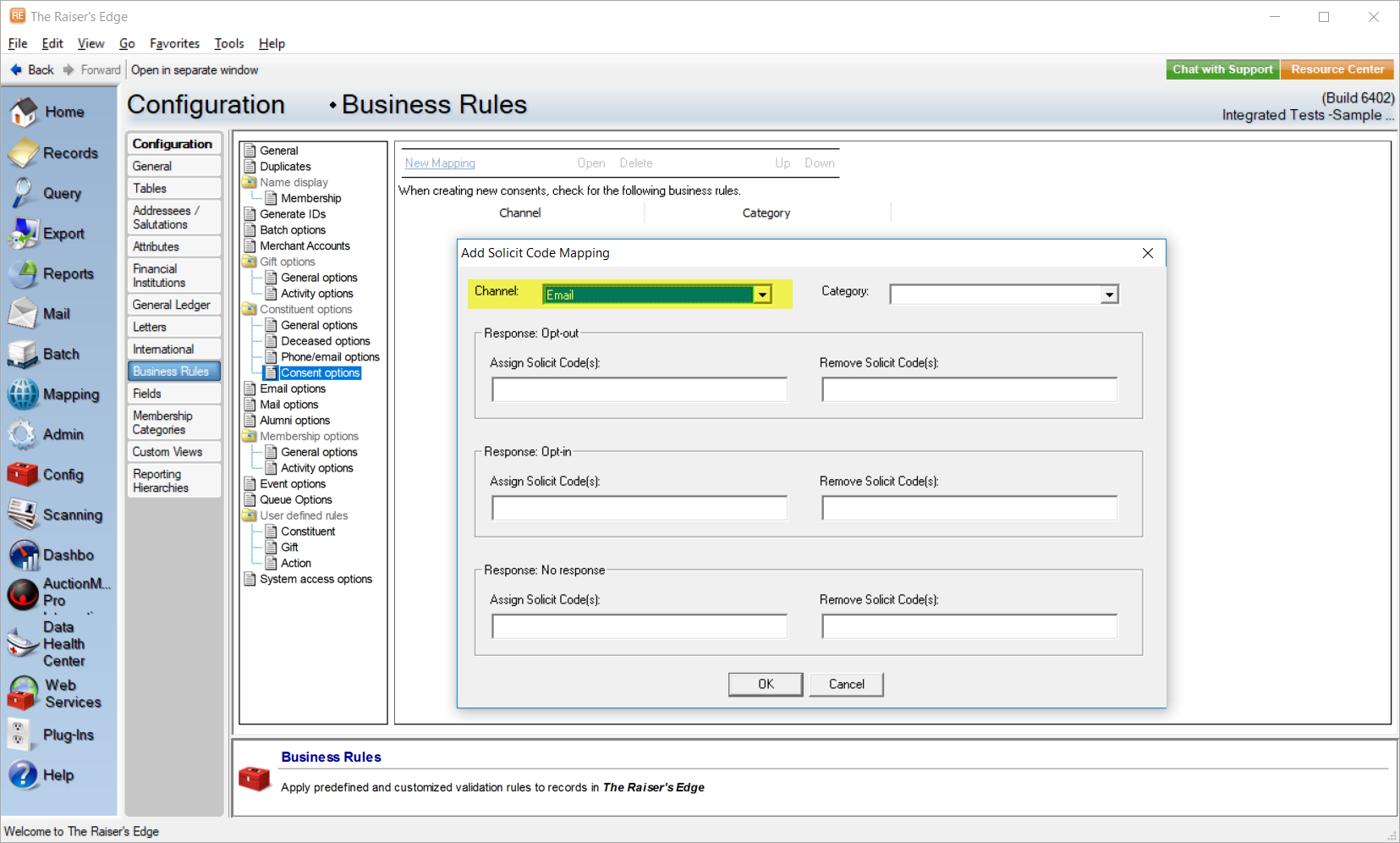This screenshot has width=1400, height=843.
Task: Select Phone/email options in tree
Action: [x=330, y=357]
